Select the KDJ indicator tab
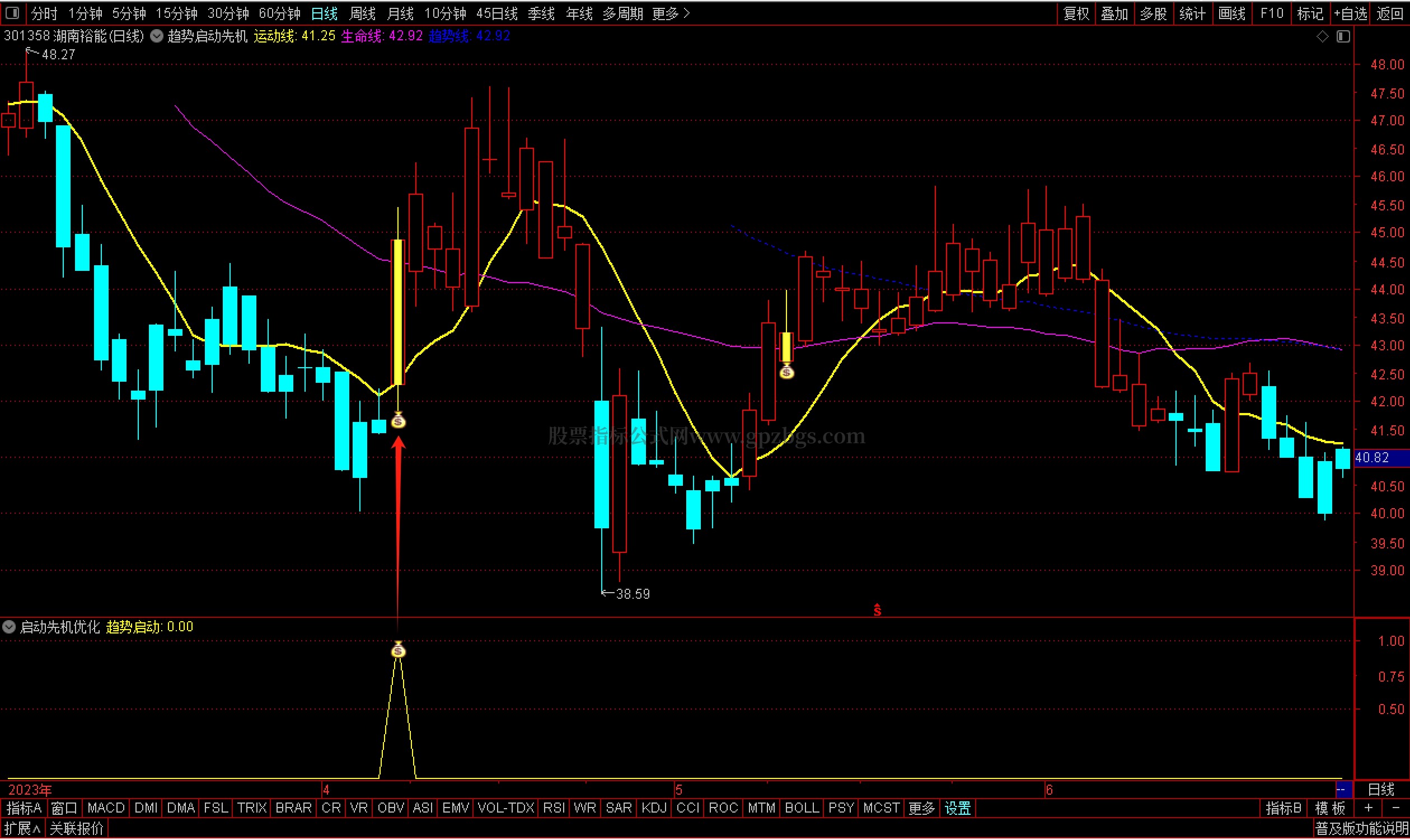1410x840 pixels. (x=654, y=808)
